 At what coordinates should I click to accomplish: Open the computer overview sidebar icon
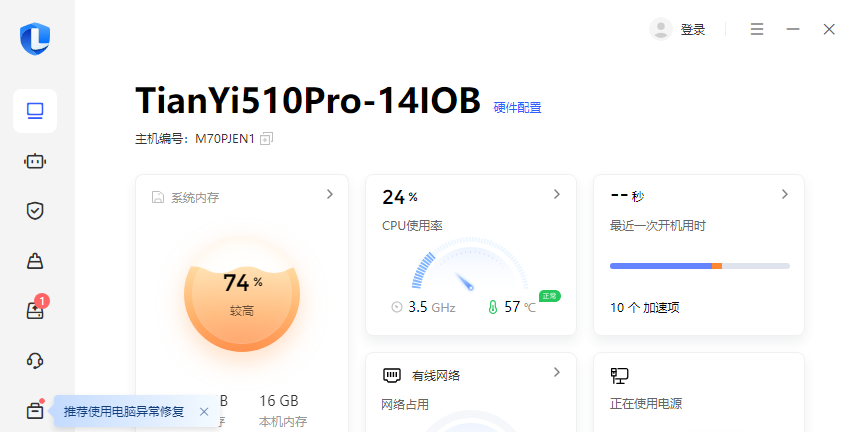[x=35, y=111]
